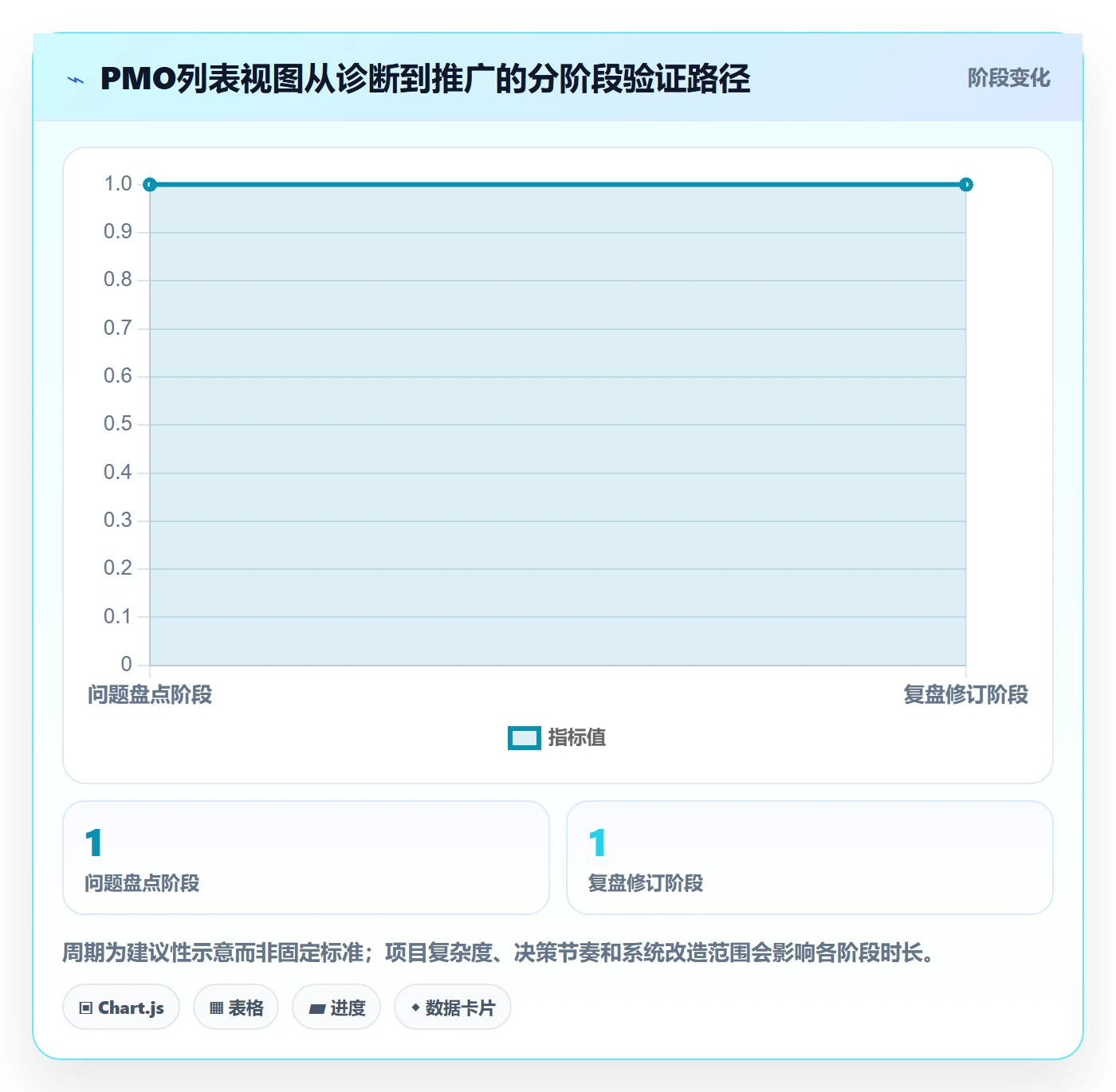Open the 复盘修订阶段 data card
Viewport: 1116px width, 1092px height.
pos(810,858)
